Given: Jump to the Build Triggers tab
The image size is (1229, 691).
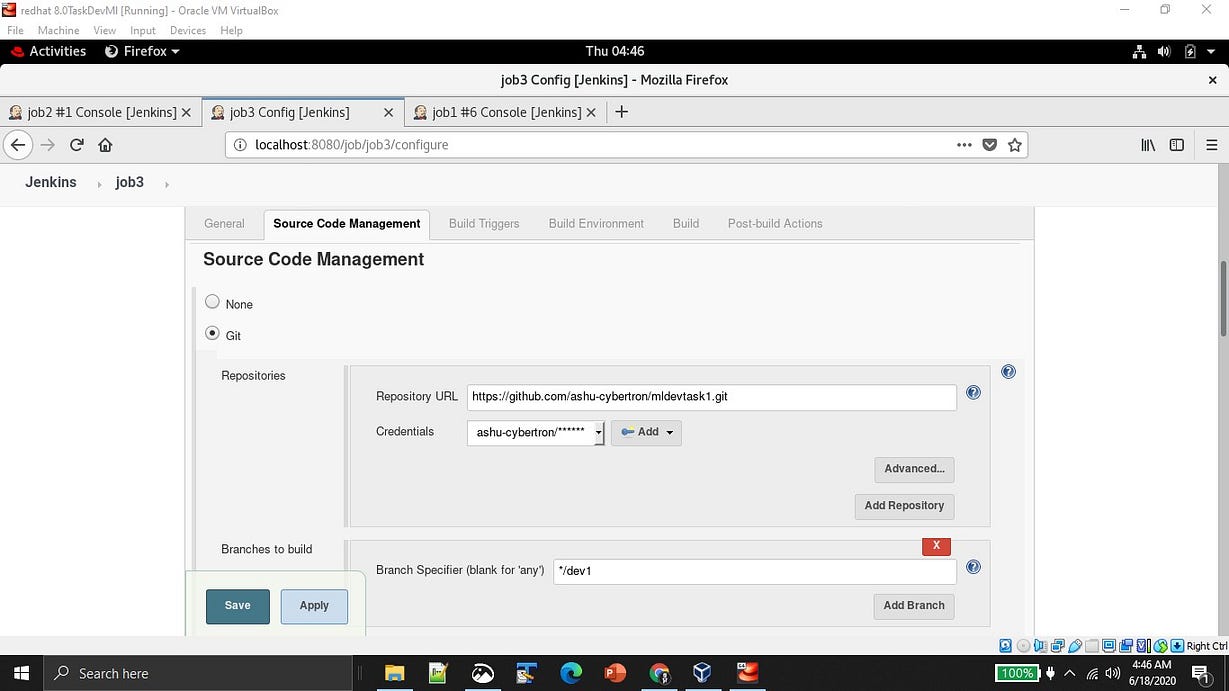Looking at the screenshot, I should pyautogui.click(x=484, y=224).
